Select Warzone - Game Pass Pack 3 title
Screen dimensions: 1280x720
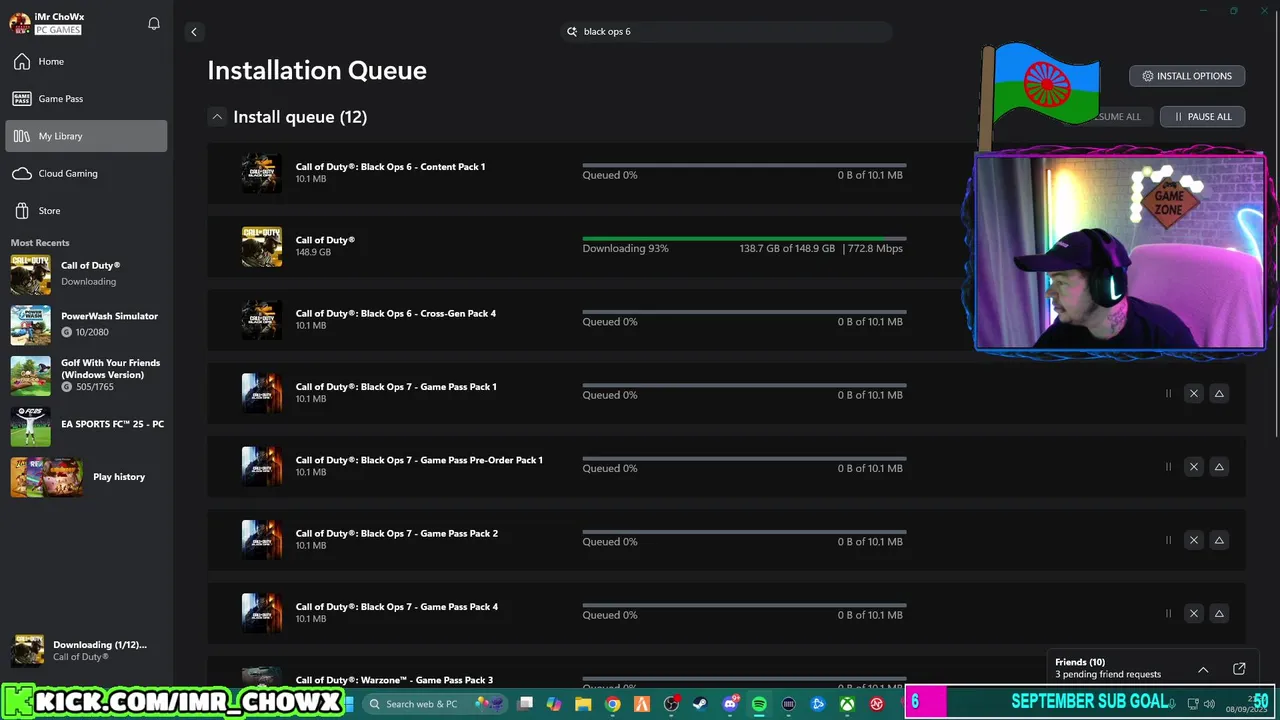pyautogui.click(x=394, y=680)
